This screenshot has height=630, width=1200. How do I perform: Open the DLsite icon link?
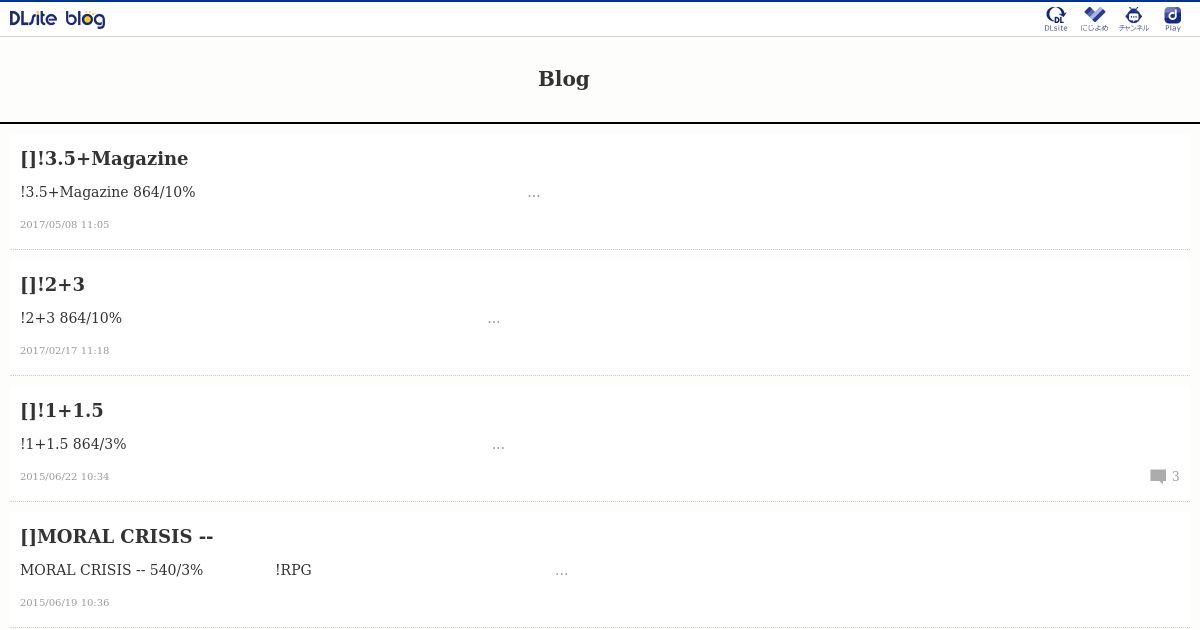(1056, 19)
